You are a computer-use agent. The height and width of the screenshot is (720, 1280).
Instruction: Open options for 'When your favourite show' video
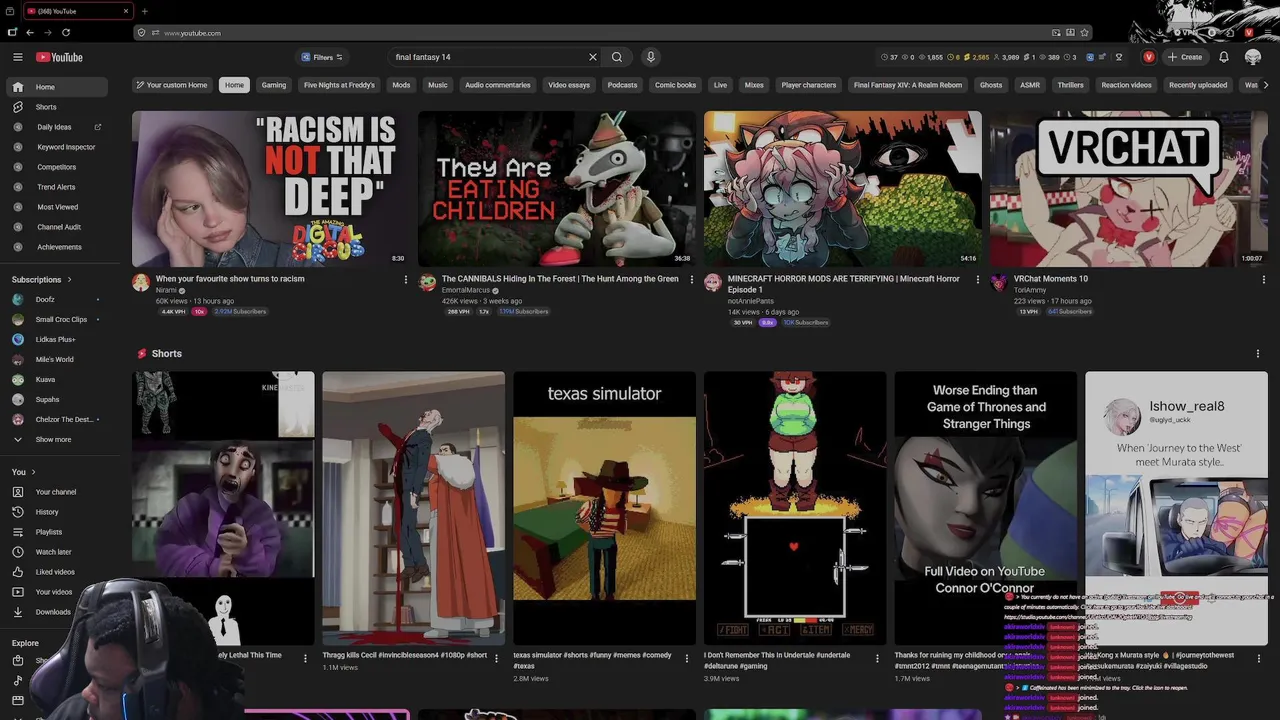[405, 280]
